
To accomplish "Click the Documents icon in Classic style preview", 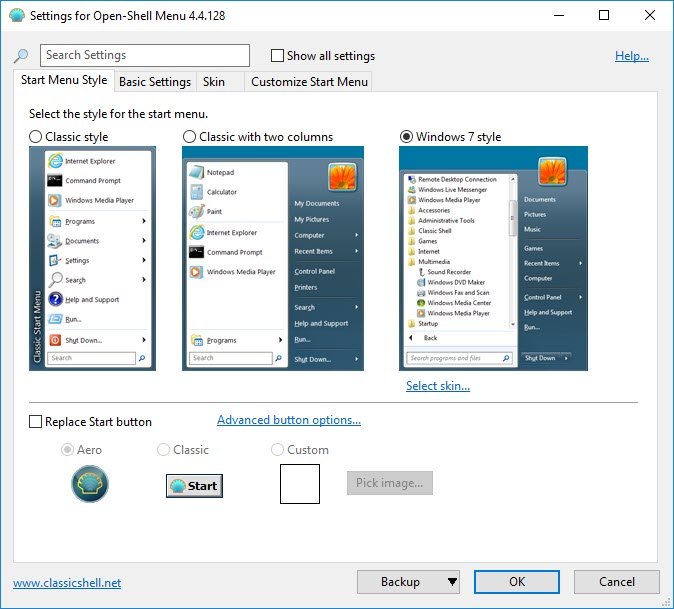I will click(x=55, y=241).
